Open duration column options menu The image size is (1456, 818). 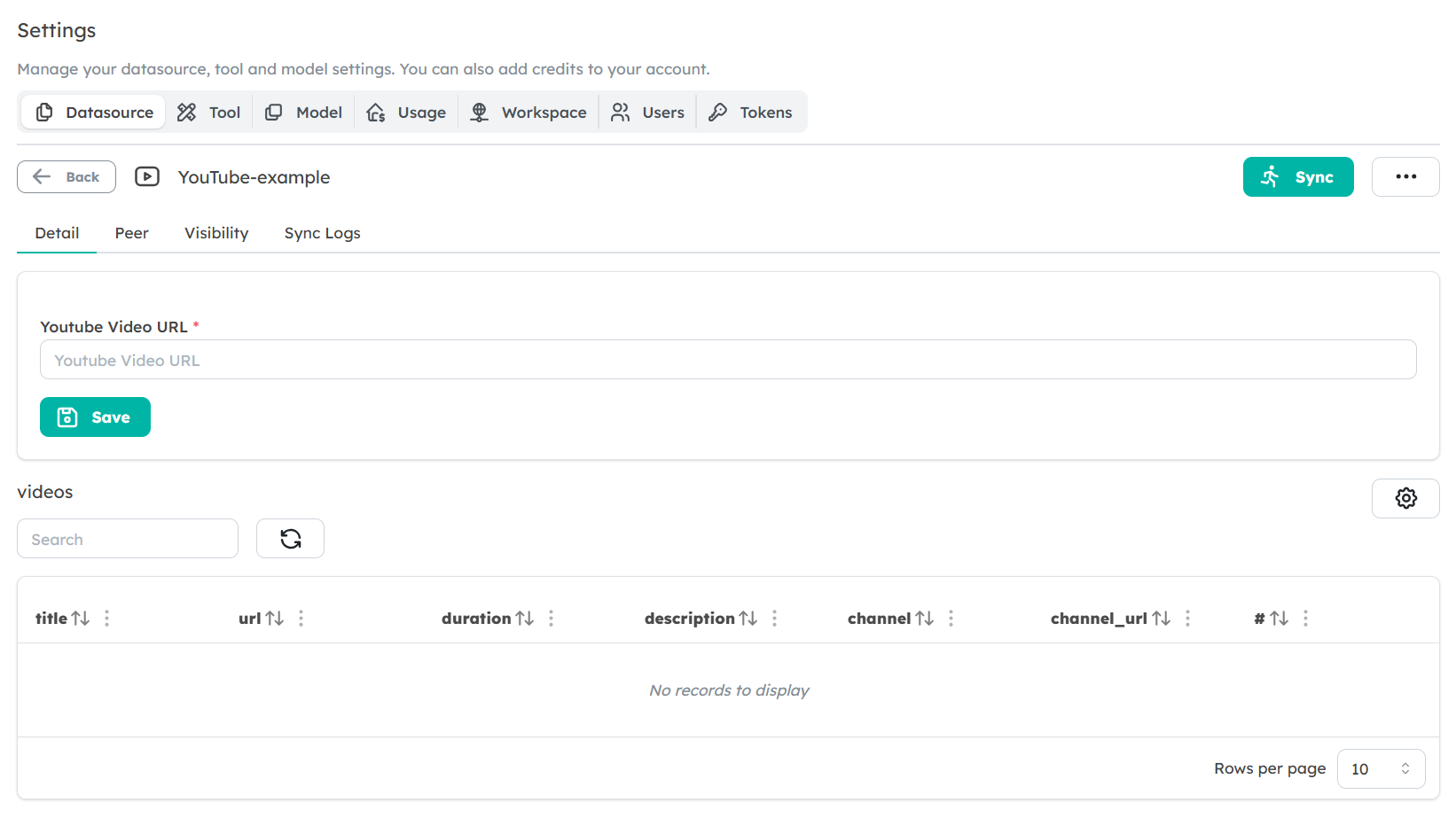coord(552,619)
